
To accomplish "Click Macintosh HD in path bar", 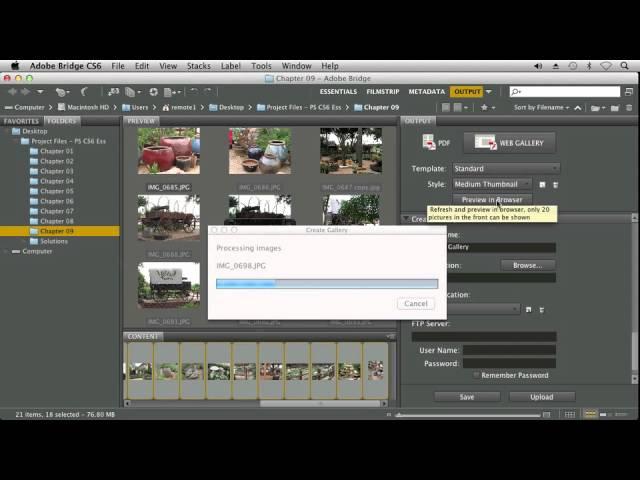I will [84, 107].
